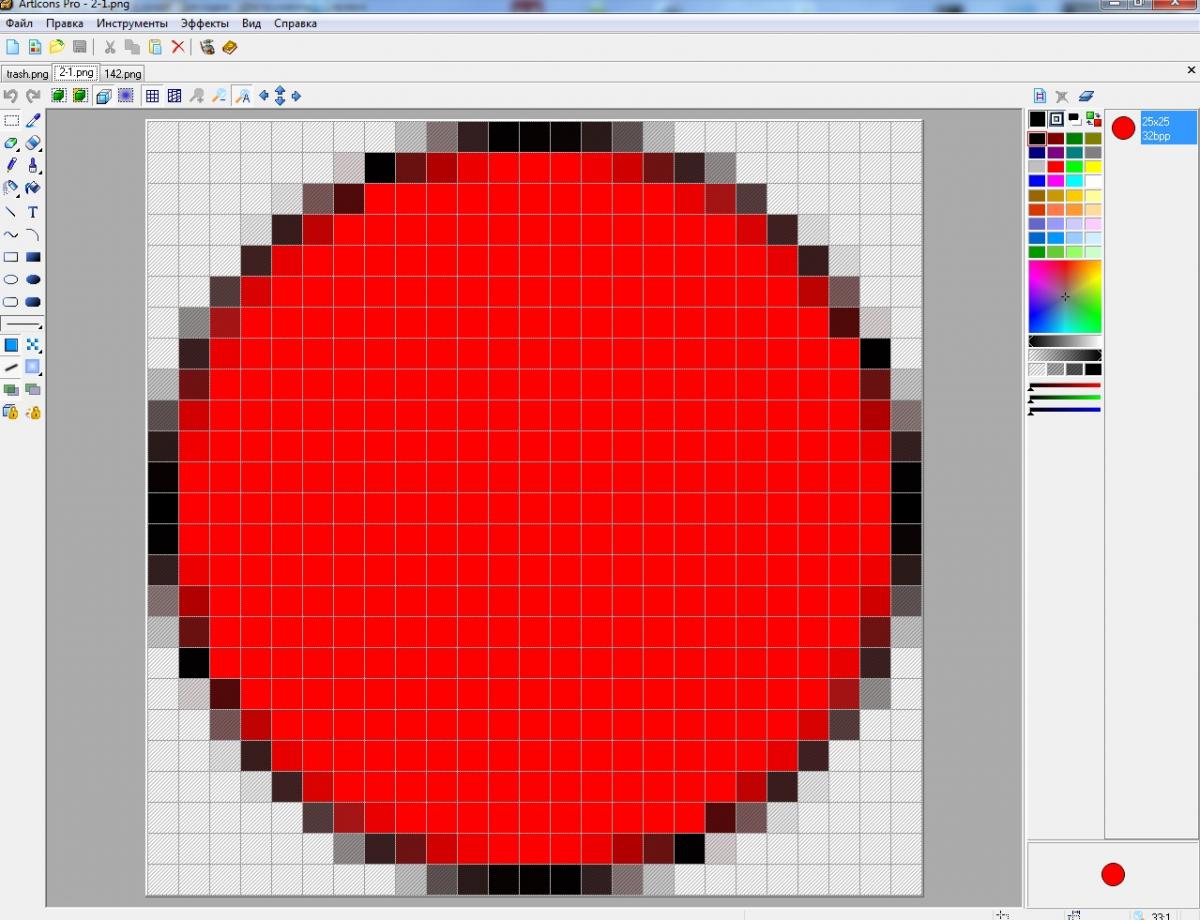Click the red delete X icon
The height and width of the screenshot is (920, 1200).
(178, 47)
